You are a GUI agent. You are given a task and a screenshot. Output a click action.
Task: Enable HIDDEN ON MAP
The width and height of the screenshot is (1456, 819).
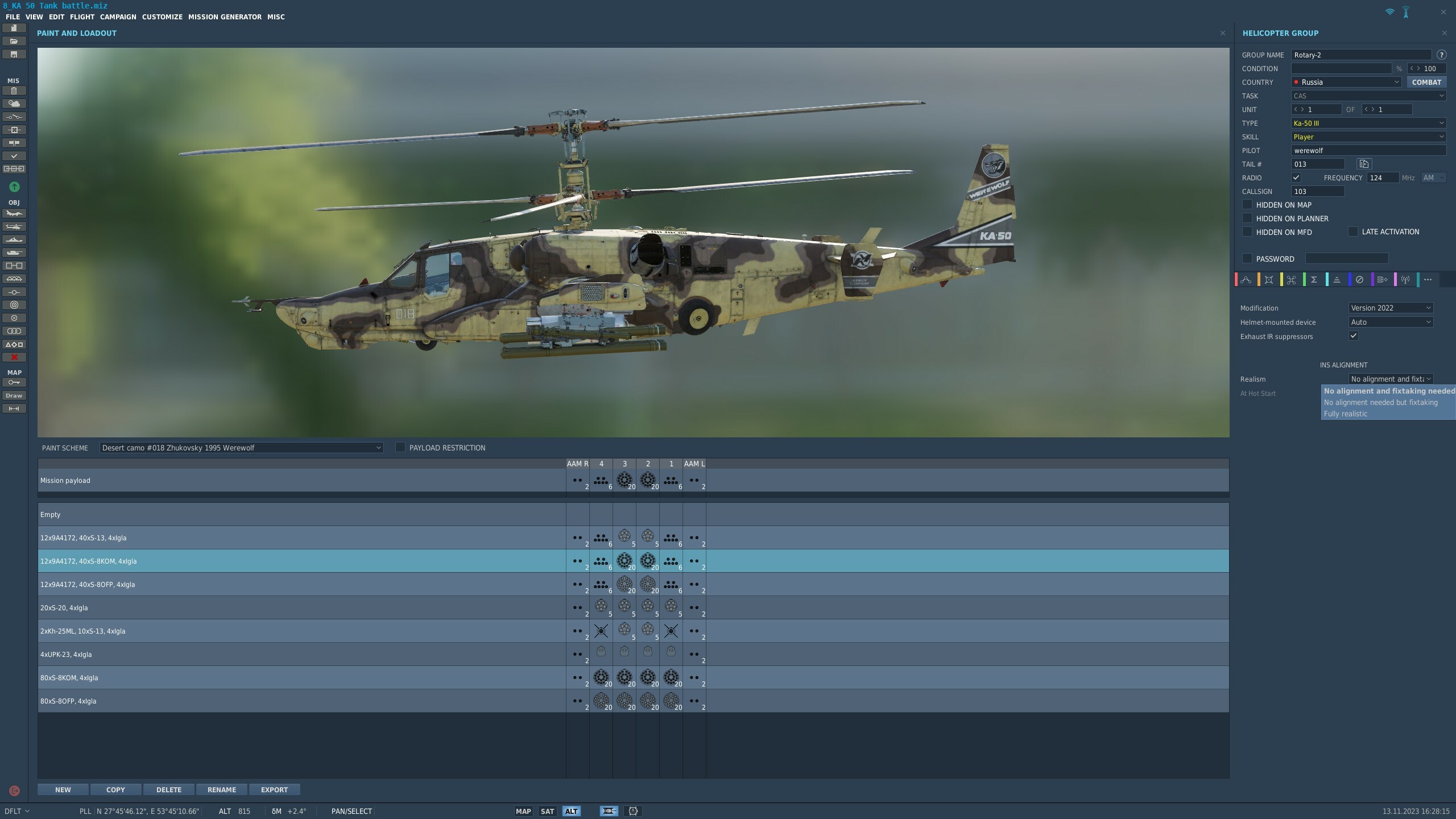point(1247,204)
